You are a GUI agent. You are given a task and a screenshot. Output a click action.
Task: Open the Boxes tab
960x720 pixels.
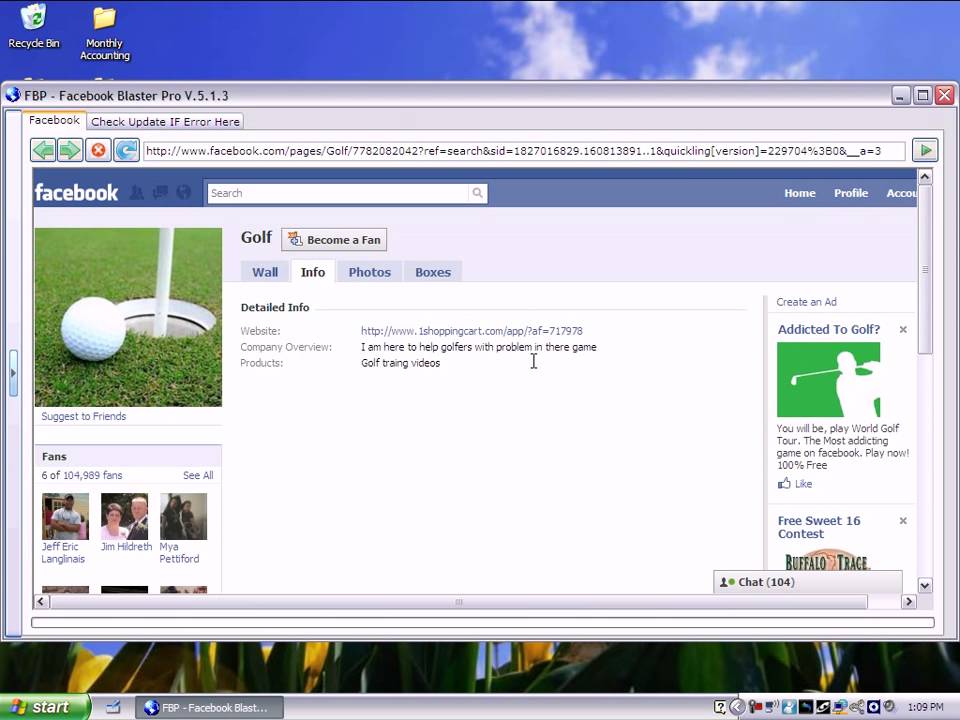[x=433, y=272]
